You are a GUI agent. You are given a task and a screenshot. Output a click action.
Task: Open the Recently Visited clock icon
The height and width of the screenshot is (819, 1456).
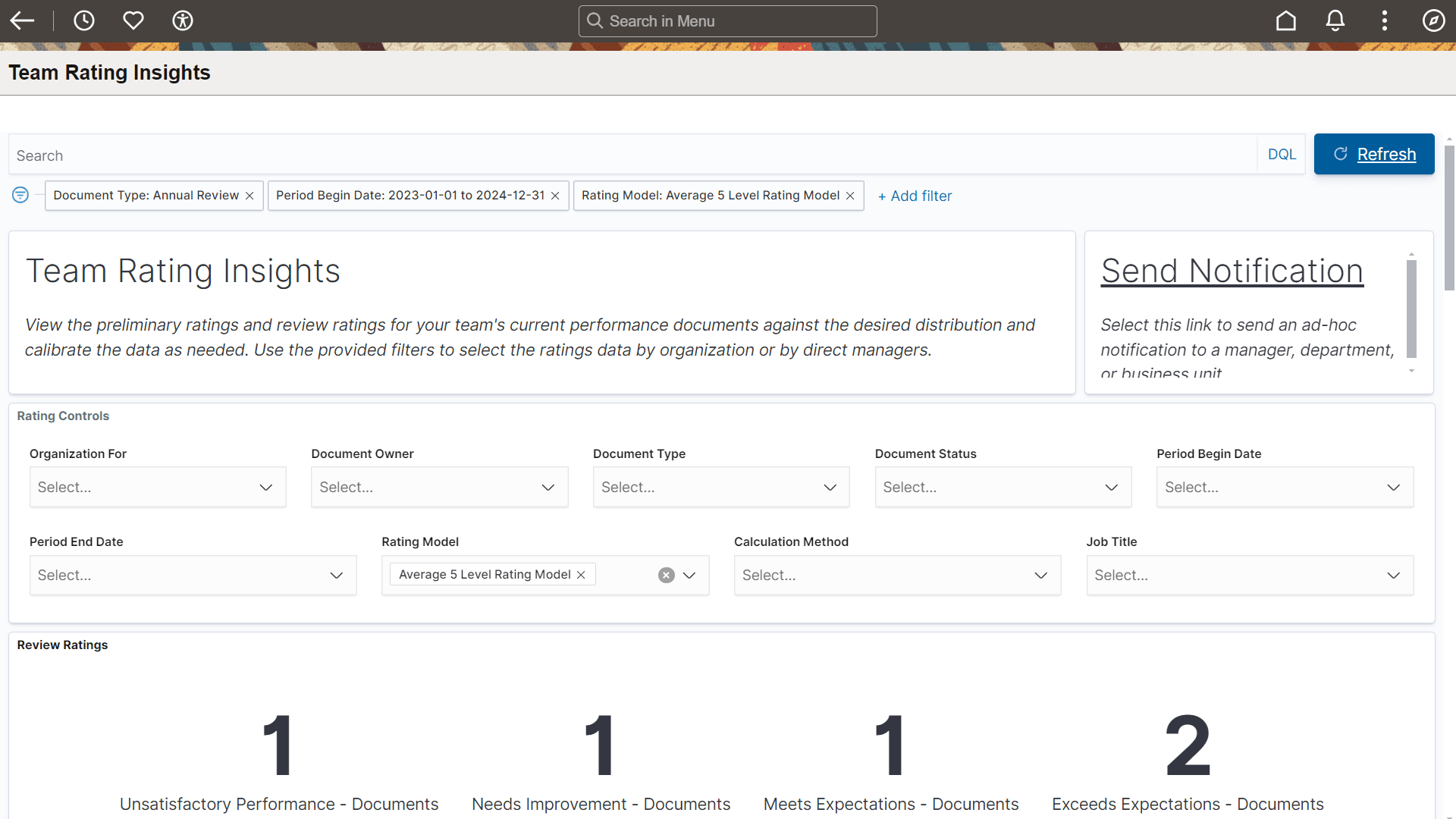point(83,20)
